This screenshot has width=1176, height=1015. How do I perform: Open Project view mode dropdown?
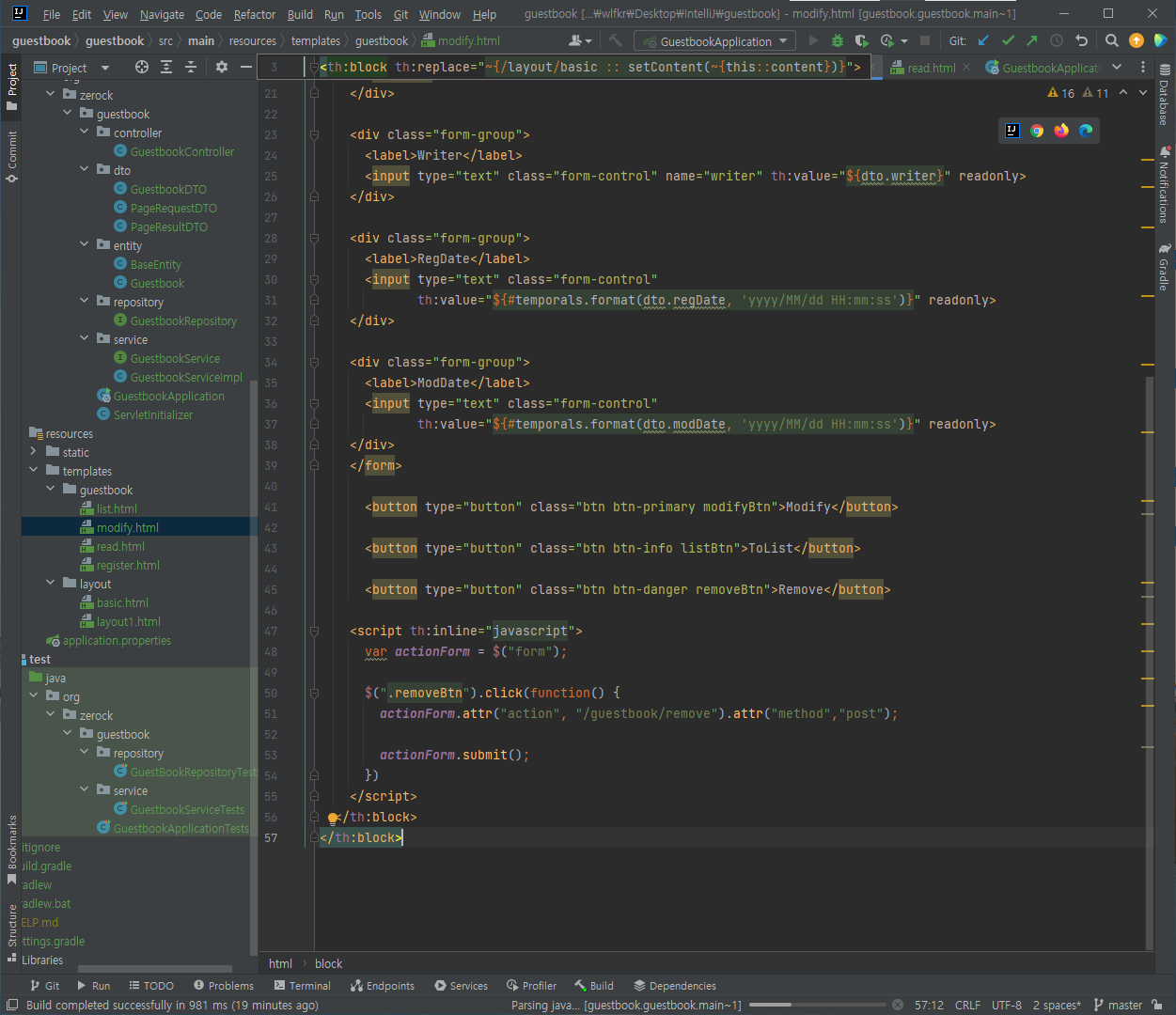pos(71,67)
